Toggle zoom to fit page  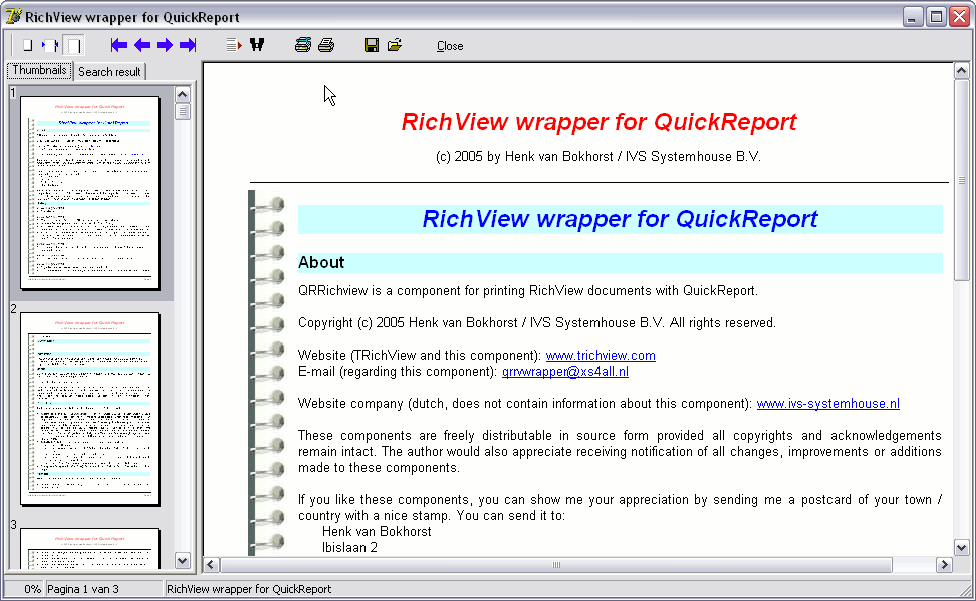coord(28,45)
